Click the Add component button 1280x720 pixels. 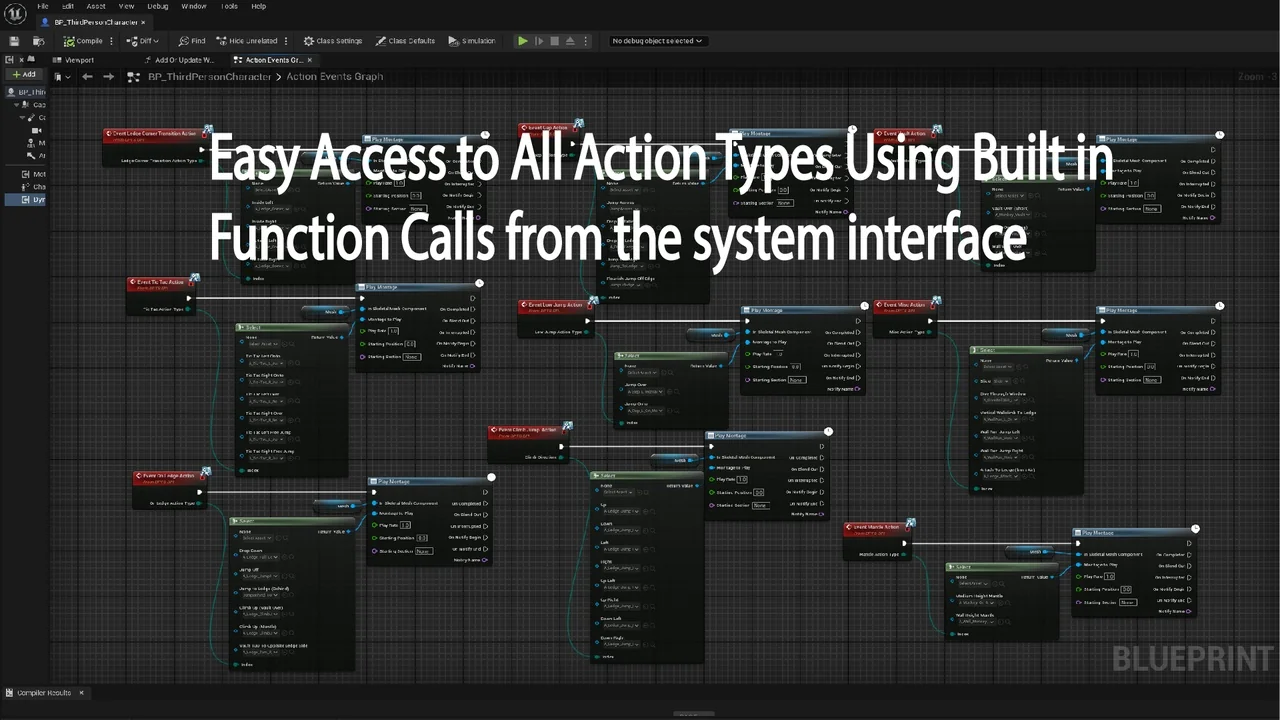[x=24, y=75]
